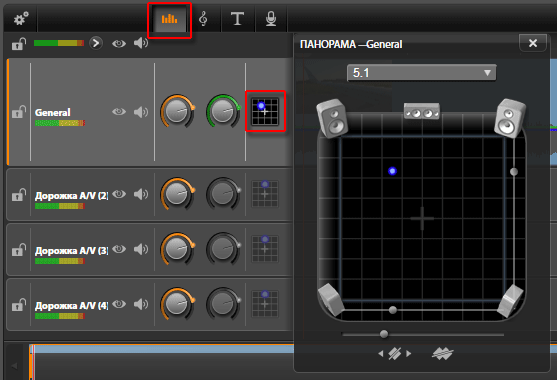Open timeline settings gears icon
The width and height of the screenshot is (557, 380).
click(x=21, y=19)
